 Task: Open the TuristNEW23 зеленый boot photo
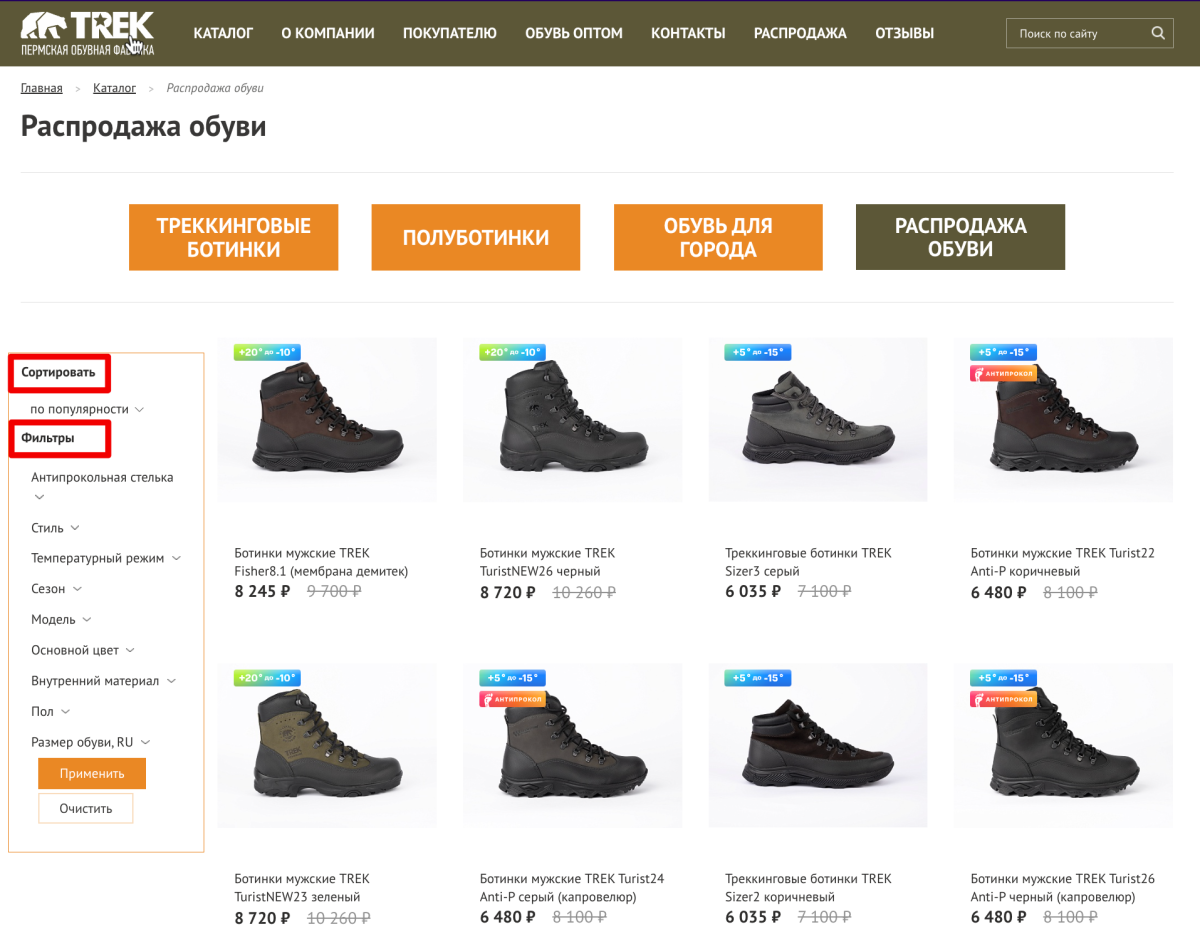327,746
